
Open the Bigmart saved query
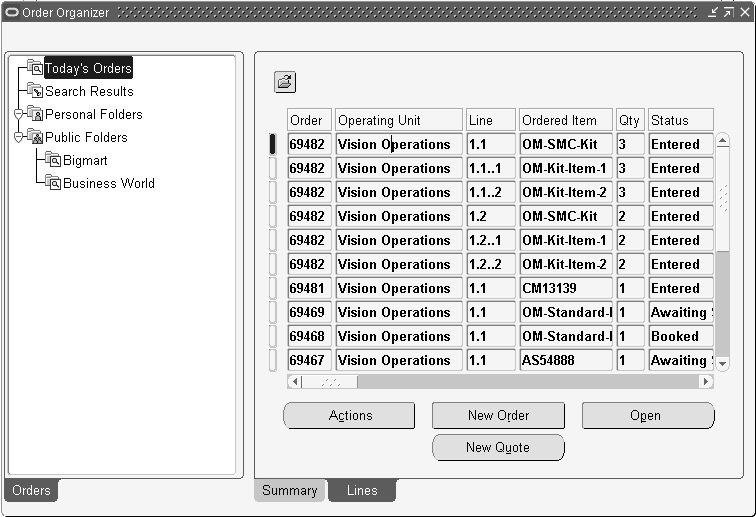[x=85, y=160]
